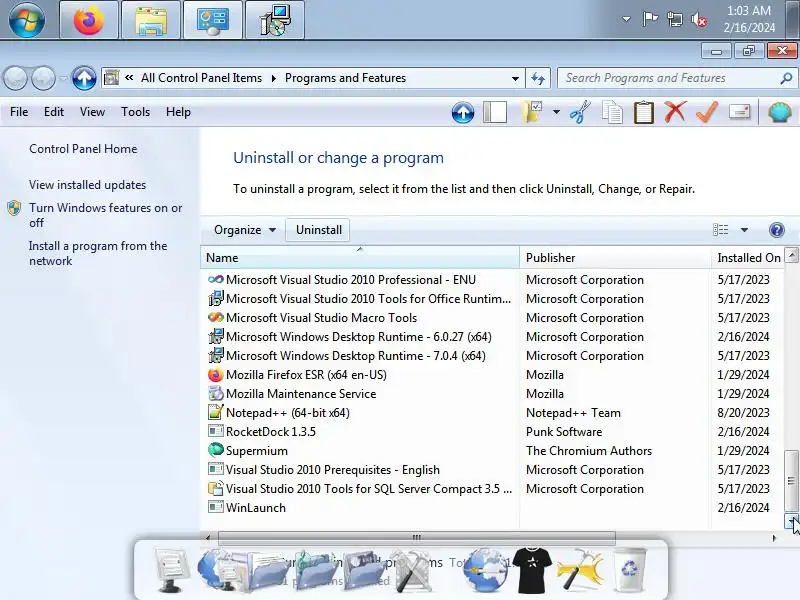The height and width of the screenshot is (600, 800).
Task: Open the Recycle Bin dock icon
Action: click(629, 569)
